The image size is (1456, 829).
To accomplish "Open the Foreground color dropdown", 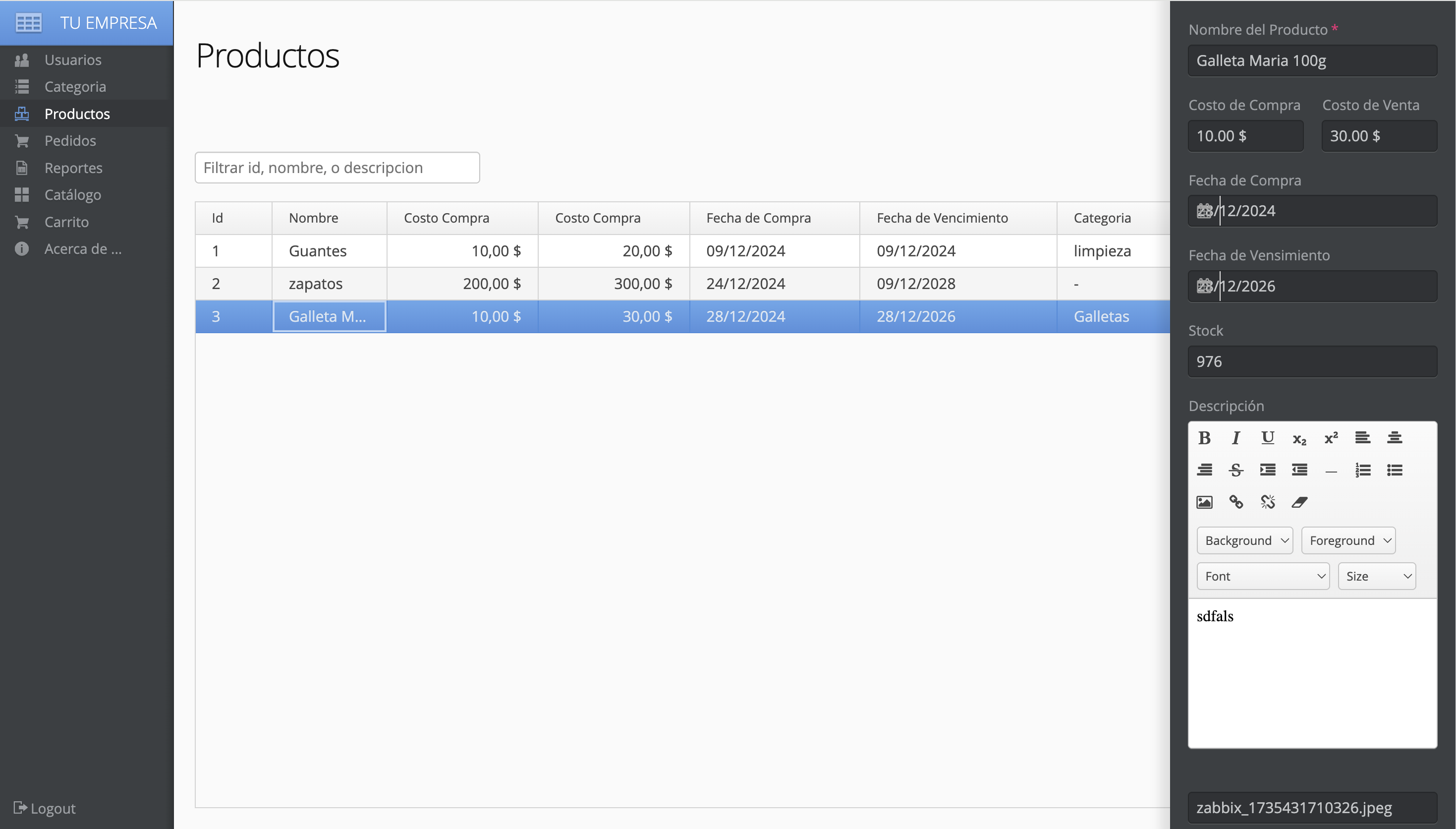I will tap(1348, 540).
